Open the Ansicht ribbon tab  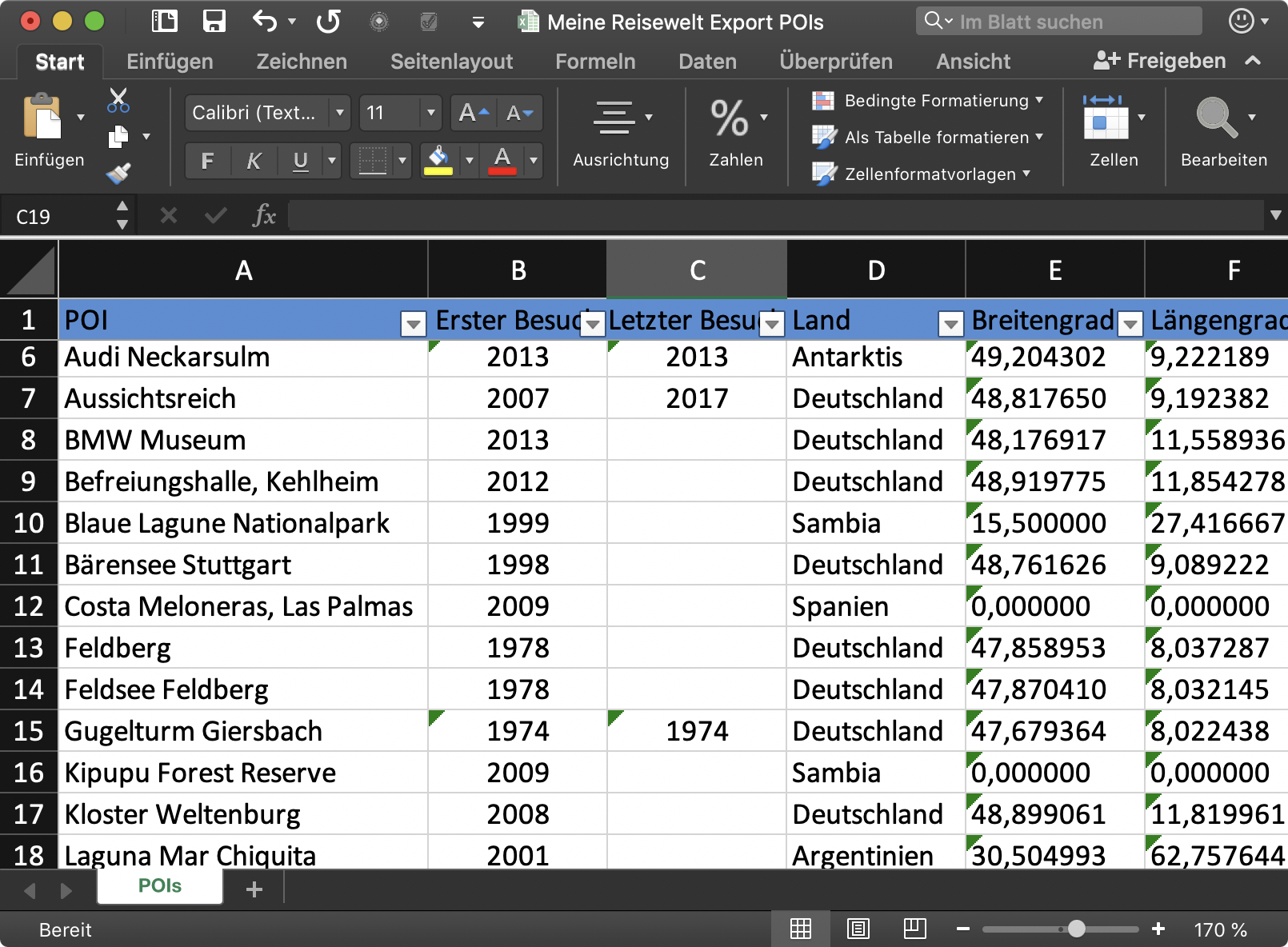[x=974, y=62]
